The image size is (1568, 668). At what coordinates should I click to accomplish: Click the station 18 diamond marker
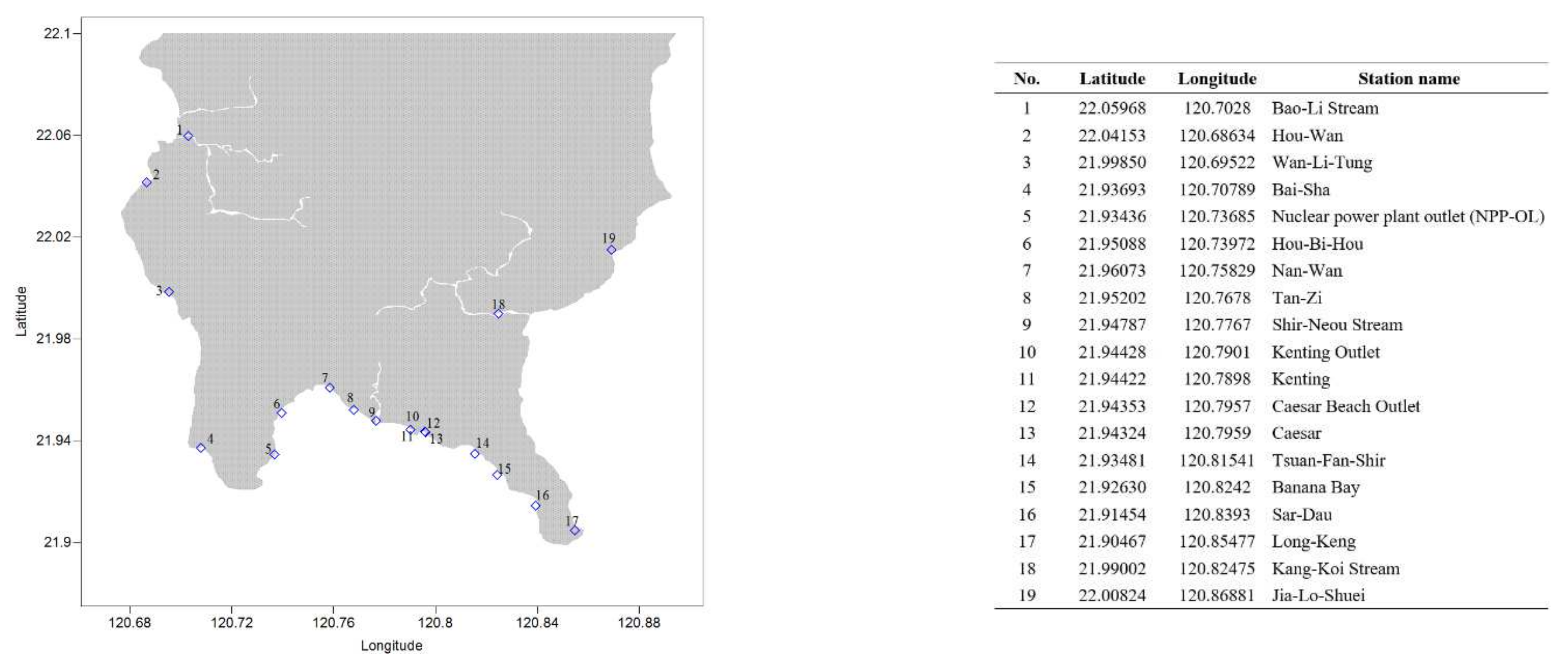[498, 313]
